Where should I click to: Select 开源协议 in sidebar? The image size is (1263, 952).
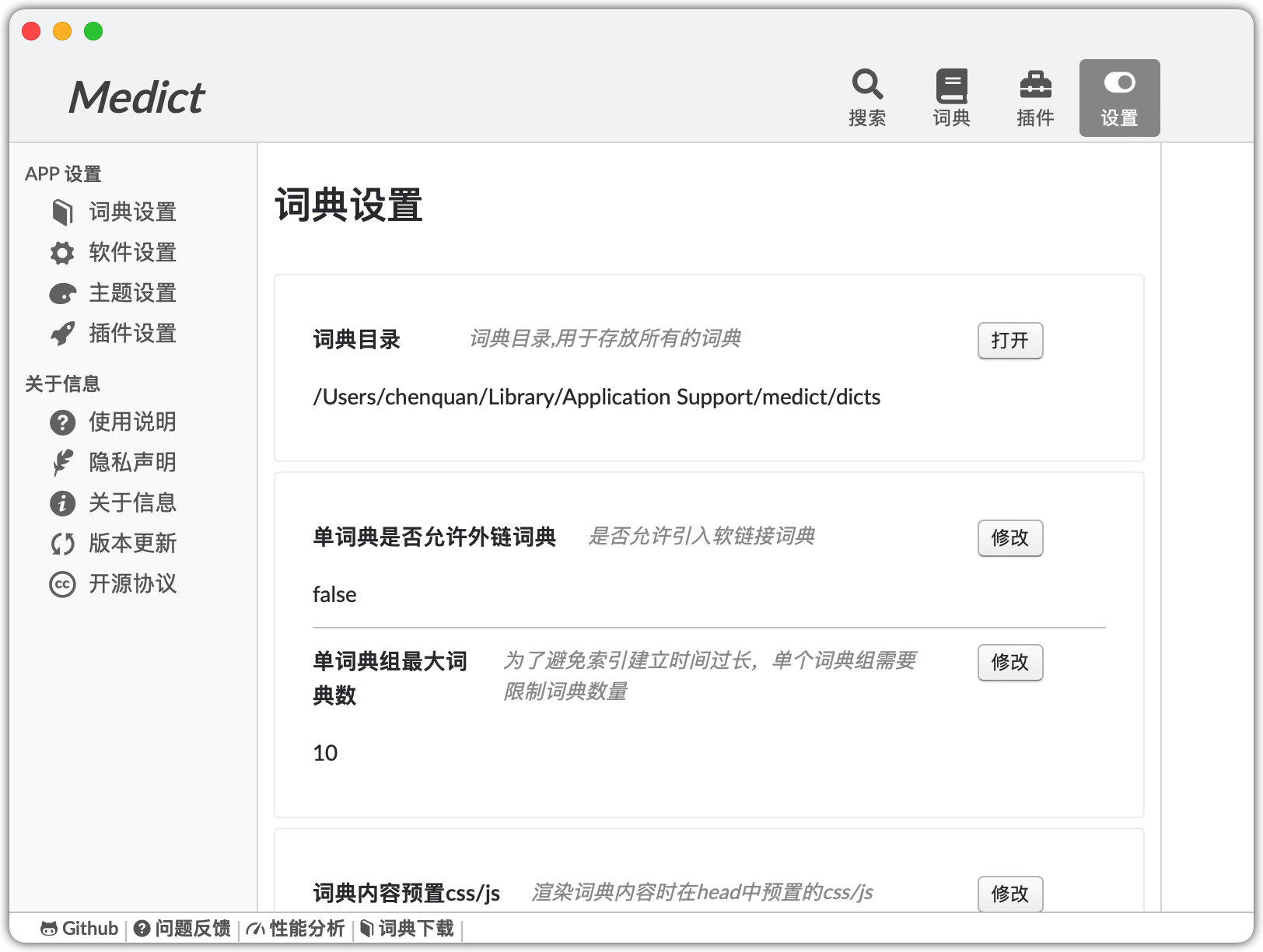coord(132,583)
